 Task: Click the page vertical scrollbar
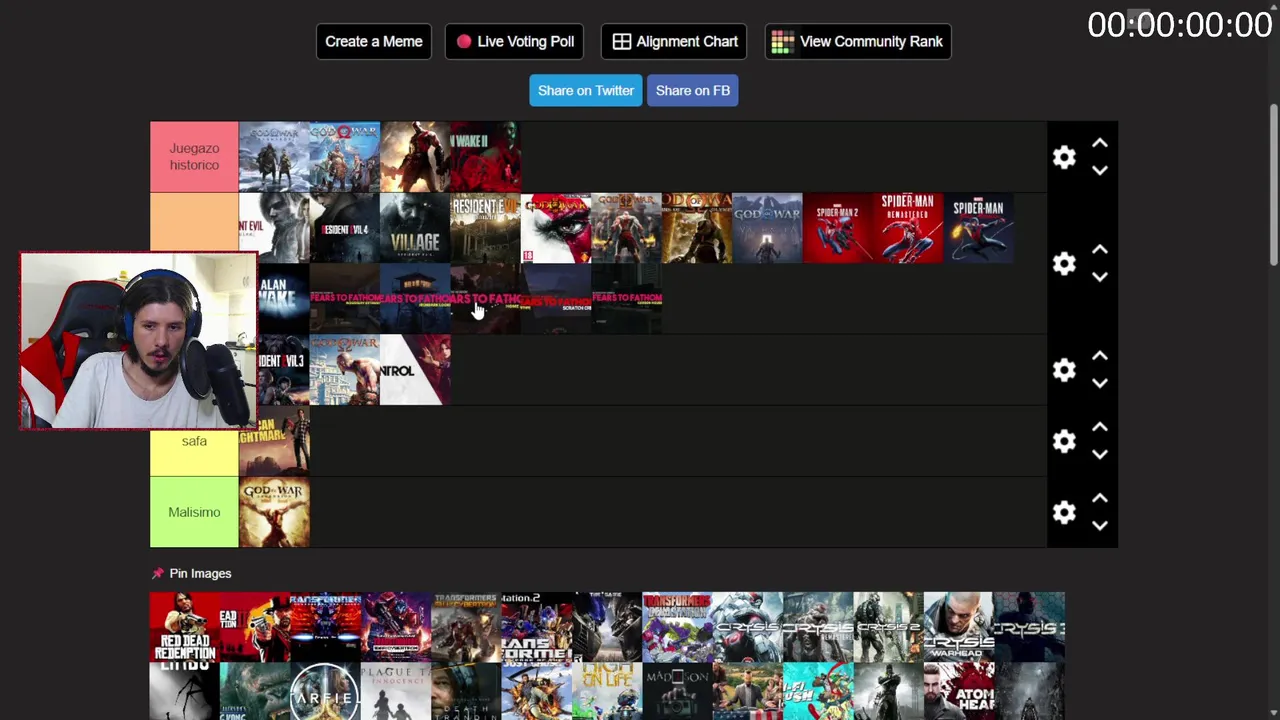pos(1273,185)
